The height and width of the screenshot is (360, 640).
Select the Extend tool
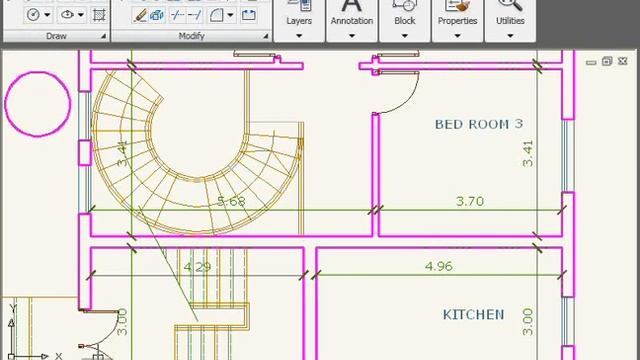(195, 15)
